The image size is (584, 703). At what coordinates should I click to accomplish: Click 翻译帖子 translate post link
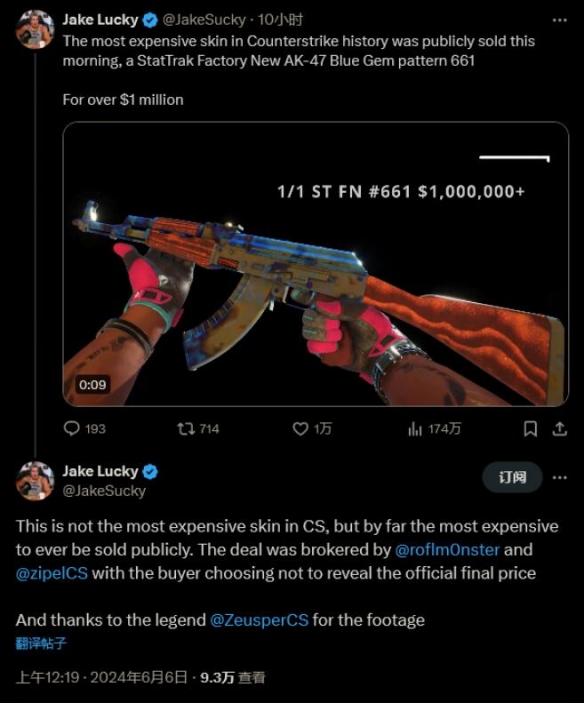tap(41, 643)
